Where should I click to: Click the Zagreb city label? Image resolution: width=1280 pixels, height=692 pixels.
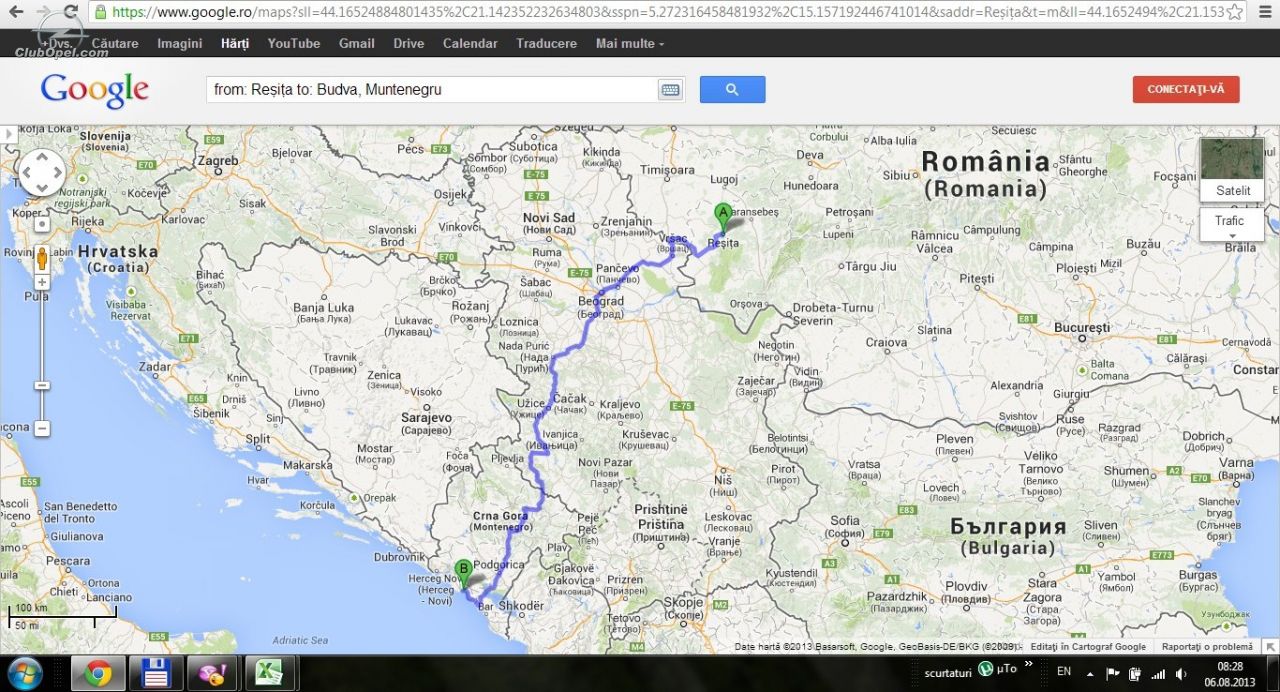(218, 160)
